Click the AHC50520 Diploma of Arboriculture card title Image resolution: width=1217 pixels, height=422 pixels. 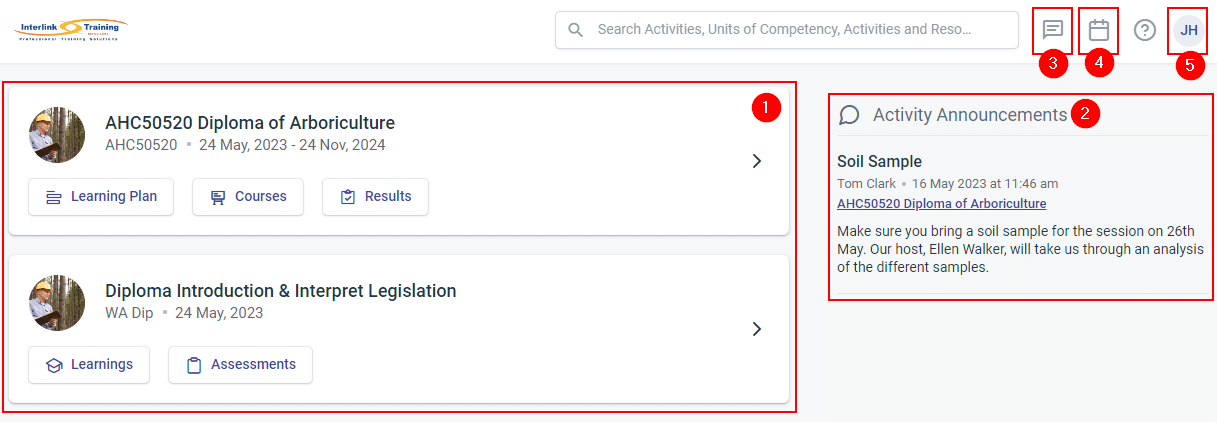tap(250, 123)
